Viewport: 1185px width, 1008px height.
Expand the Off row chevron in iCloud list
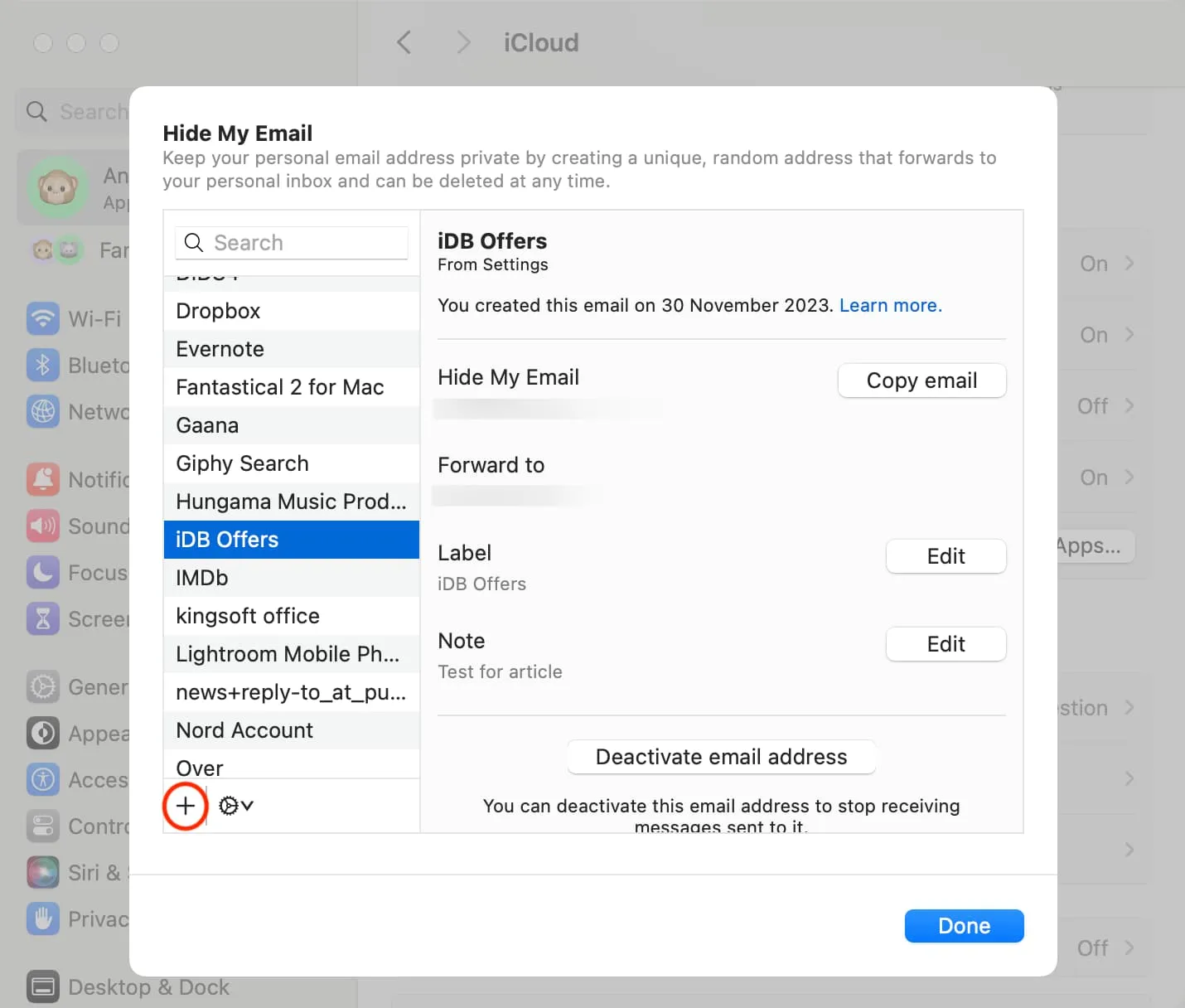click(x=1129, y=406)
